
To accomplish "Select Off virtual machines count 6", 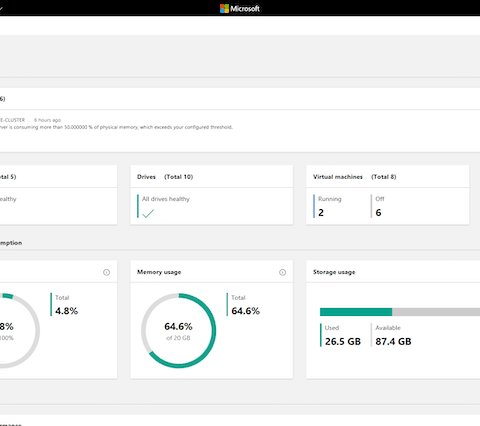I will [x=378, y=213].
